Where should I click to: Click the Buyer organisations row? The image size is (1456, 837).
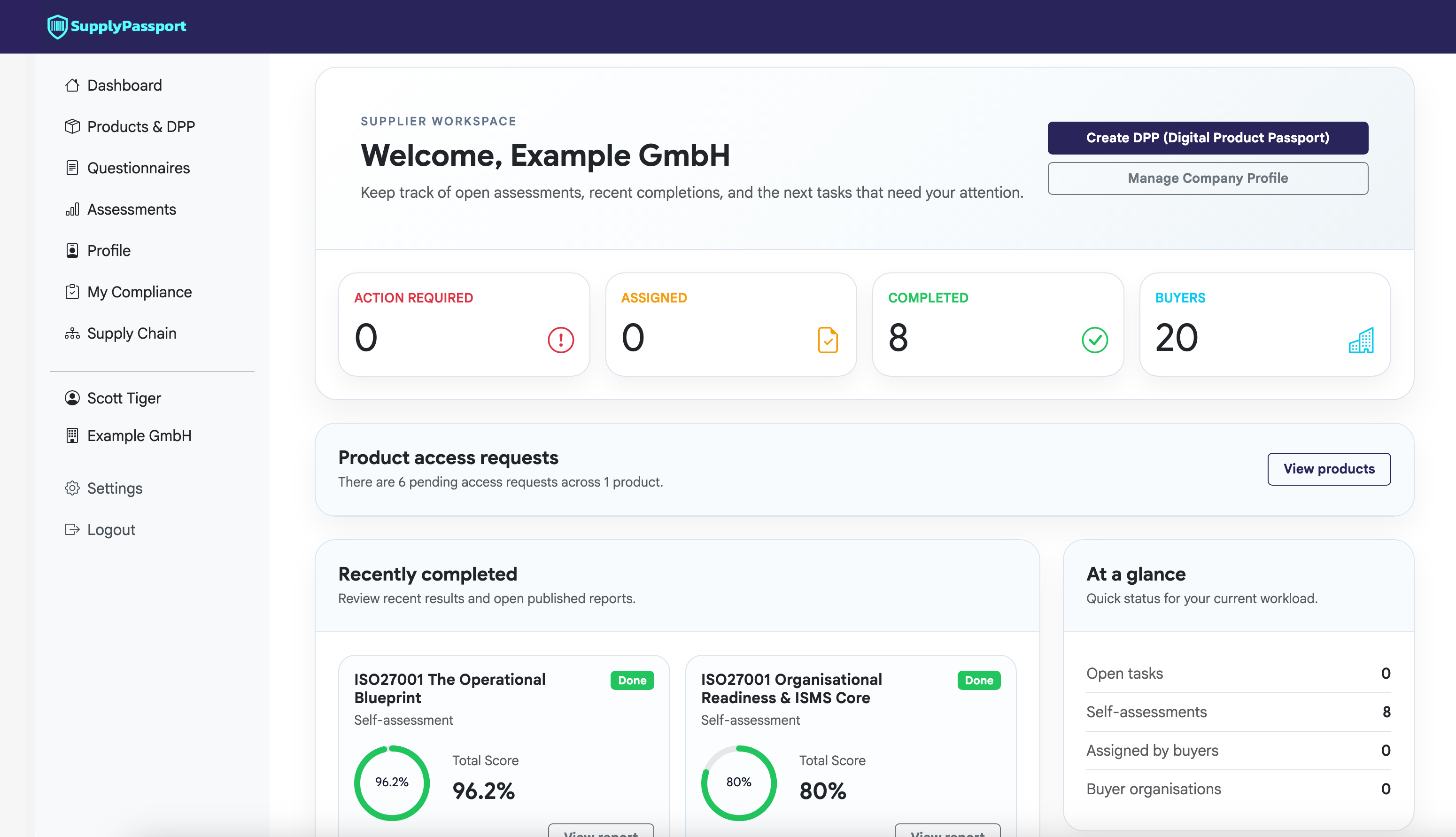pyautogui.click(x=1238, y=789)
